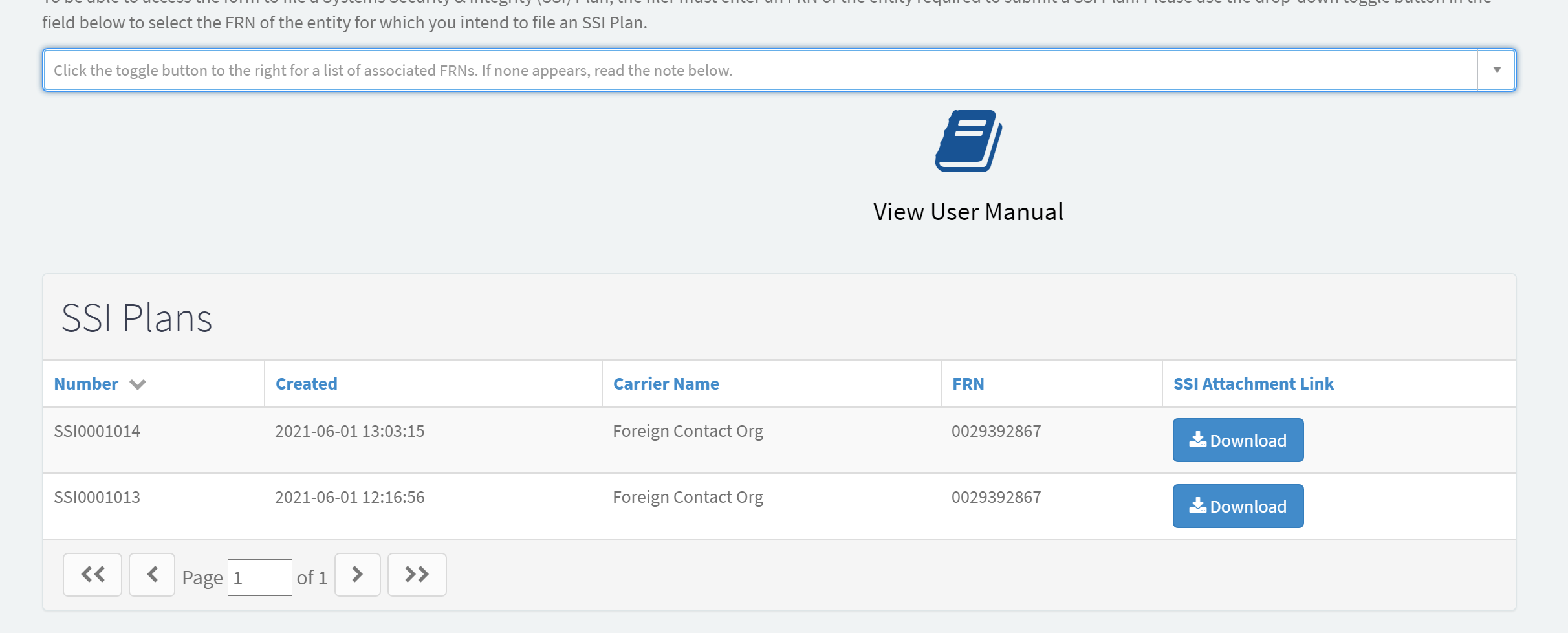Download attachment for SSI0001014
Viewport: 1568px width, 633px height.
[x=1237, y=440]
